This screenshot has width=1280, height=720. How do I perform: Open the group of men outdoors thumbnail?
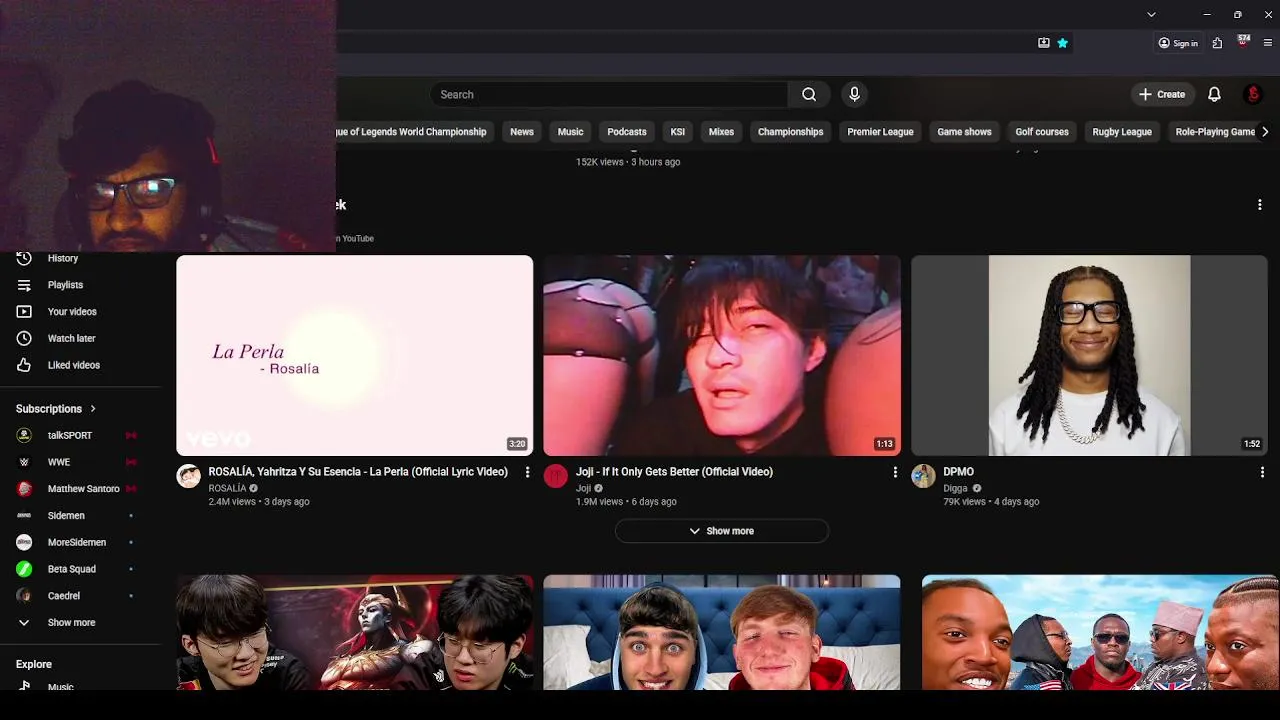click(x=1100, y=632)
